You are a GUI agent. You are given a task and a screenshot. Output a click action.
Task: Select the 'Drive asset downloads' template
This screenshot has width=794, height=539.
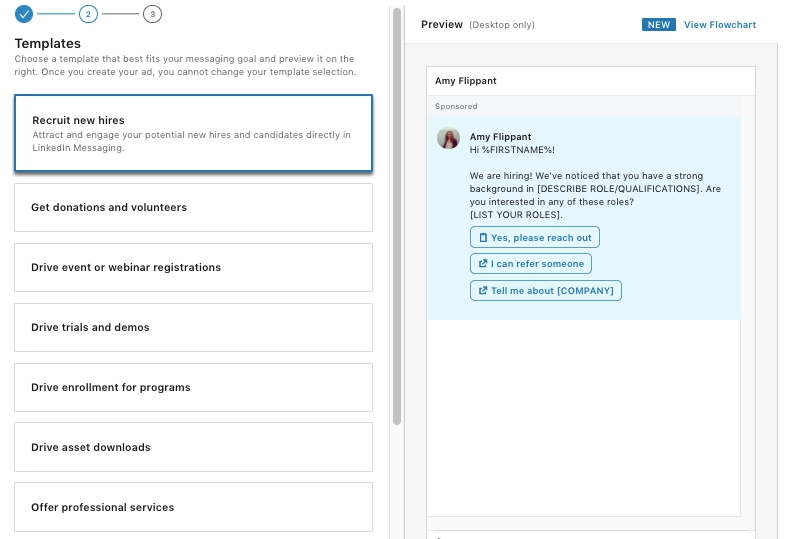193,447
